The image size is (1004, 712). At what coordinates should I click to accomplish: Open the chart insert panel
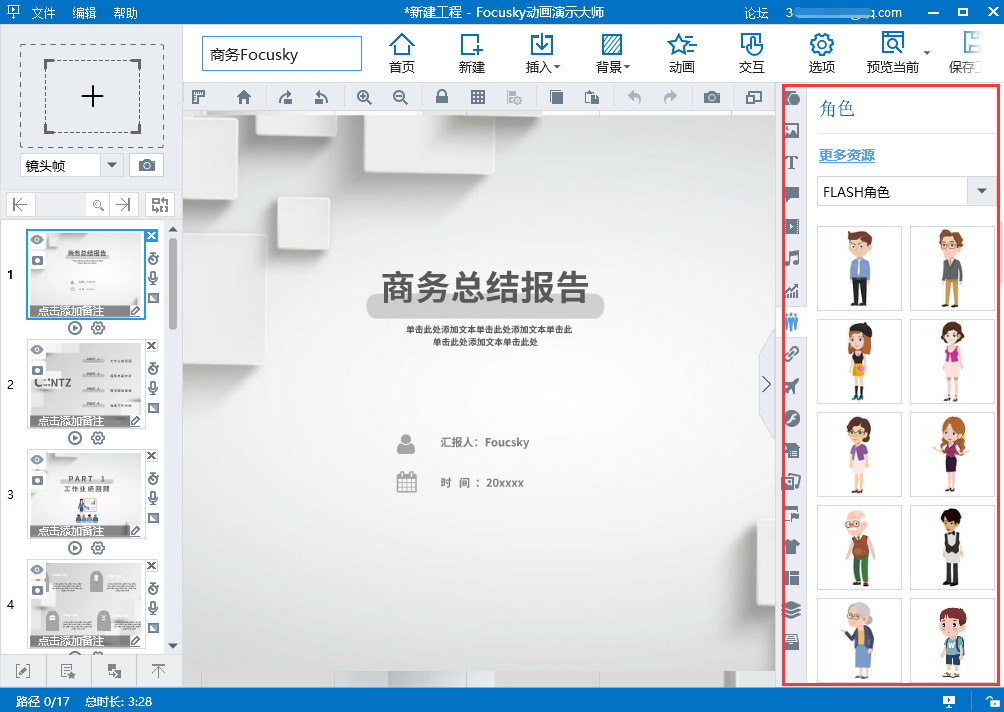pyautogui.click(x=791, y=290)
